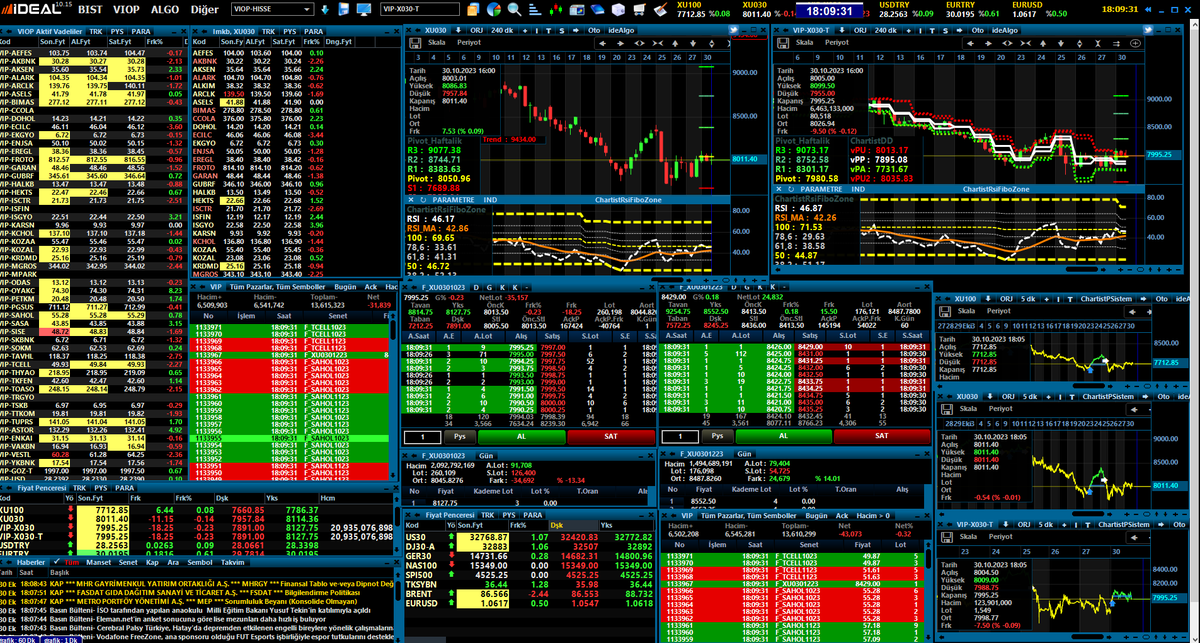Open the 240 dk period selector in the VIP-X030-T chart

pyautogui.click(x=885, y=31)
